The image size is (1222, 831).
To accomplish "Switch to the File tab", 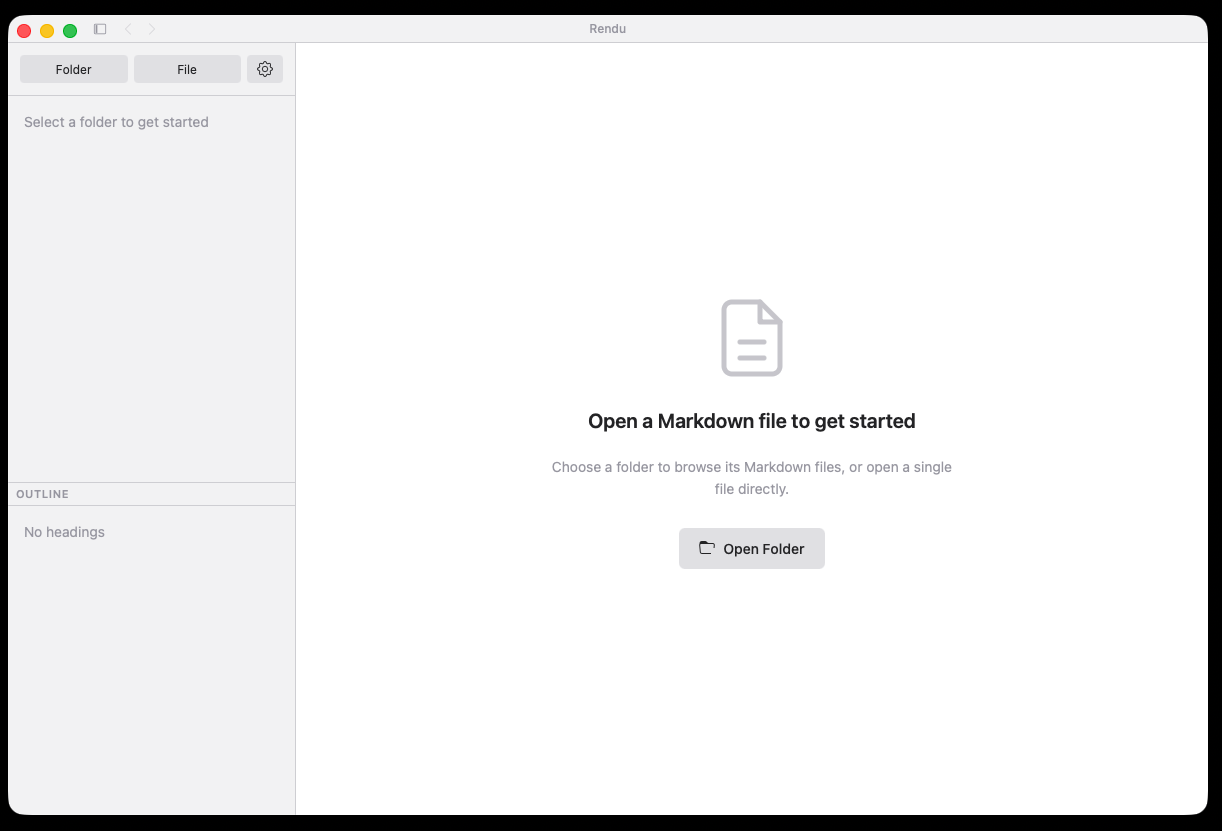I will (186, 68).
